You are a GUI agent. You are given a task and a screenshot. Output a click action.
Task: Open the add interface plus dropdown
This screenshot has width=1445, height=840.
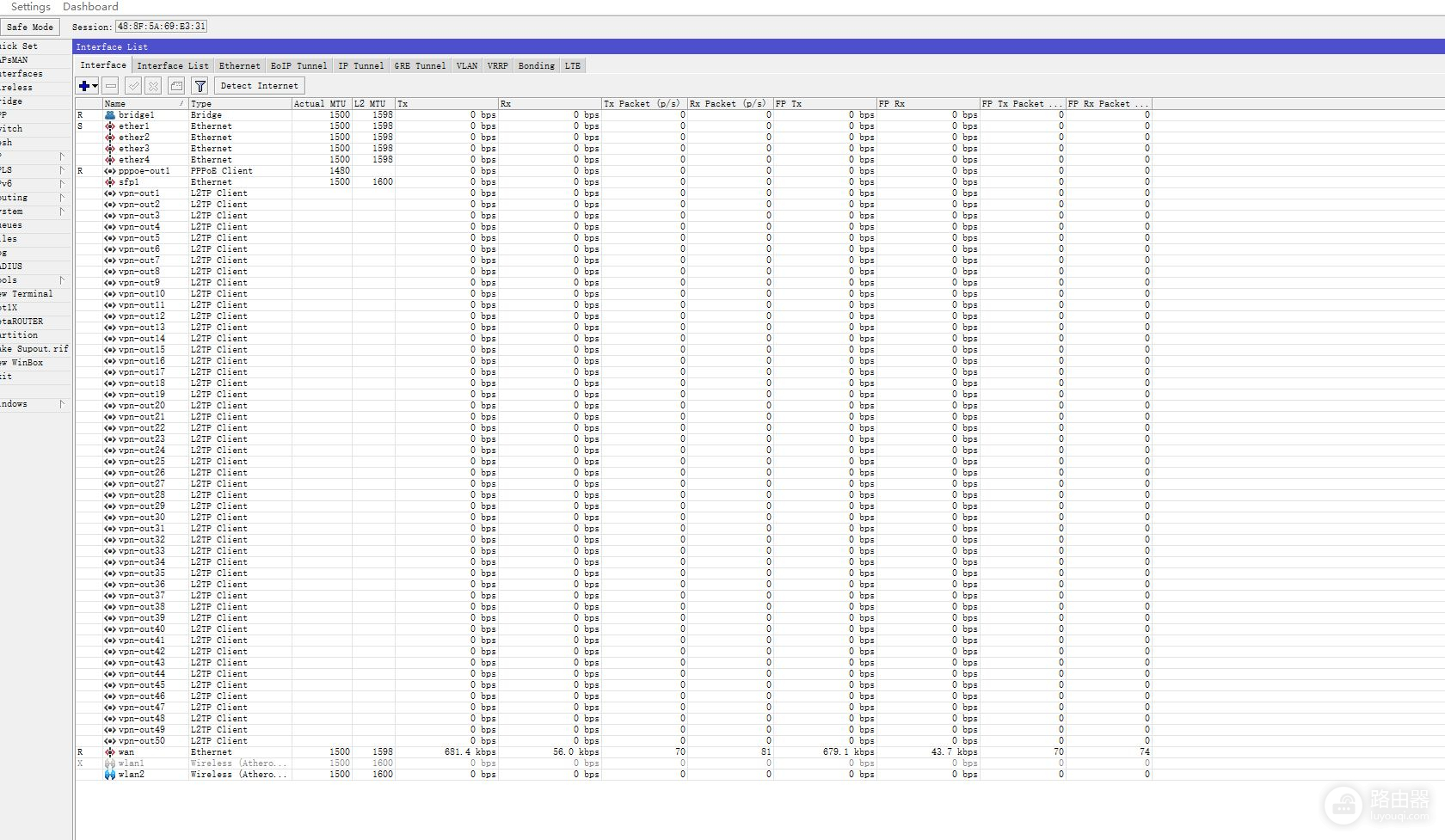pyautogui.click(x=88, y=86)
